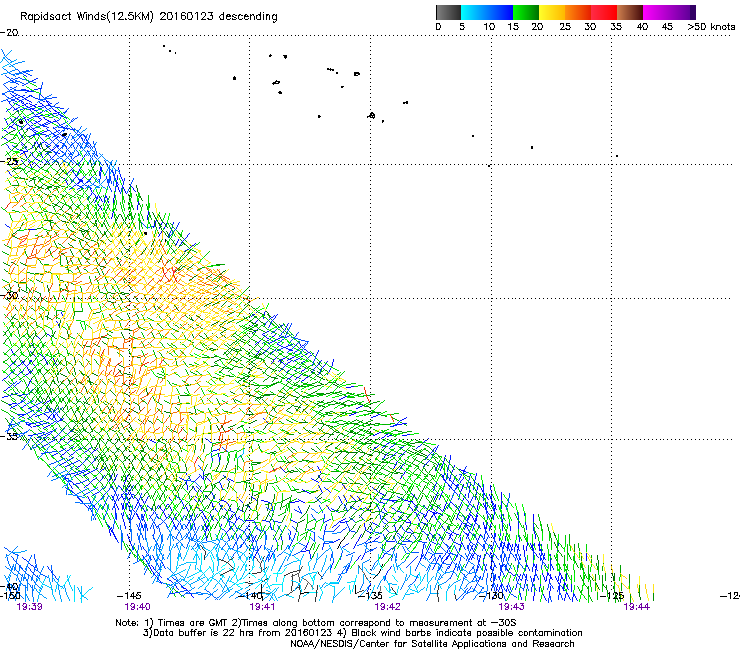Click the longitude label '-140'
Viewport: 740px width, 650px height.
point(251,596)
